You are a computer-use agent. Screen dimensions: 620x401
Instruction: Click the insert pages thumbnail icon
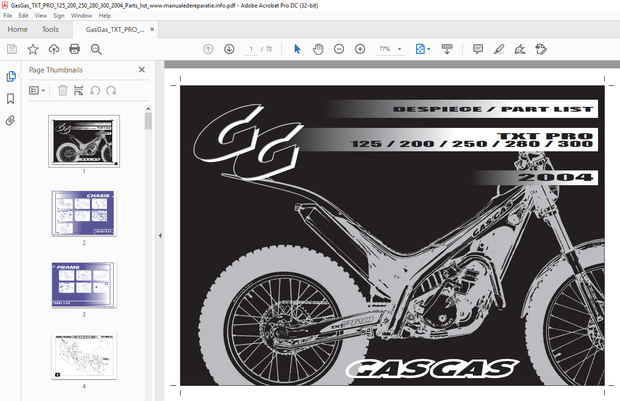pos(78,91)
